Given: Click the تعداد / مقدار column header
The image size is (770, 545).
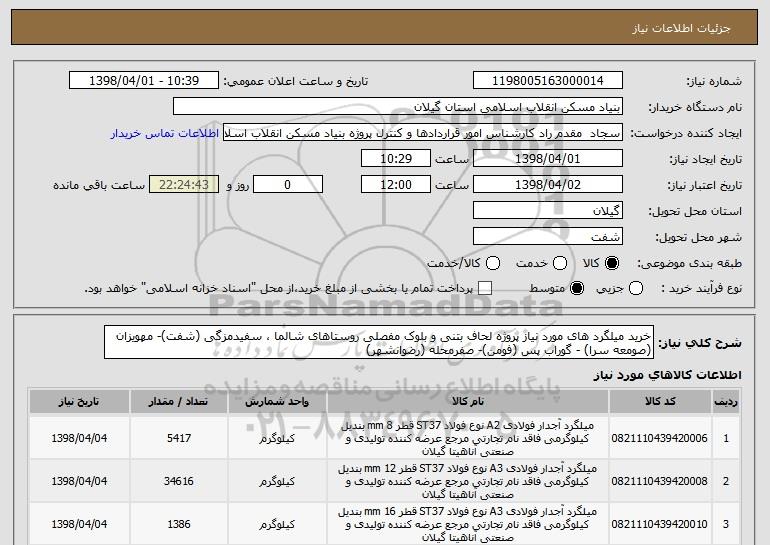Looking at the screenshot, I should coord(178,402).
